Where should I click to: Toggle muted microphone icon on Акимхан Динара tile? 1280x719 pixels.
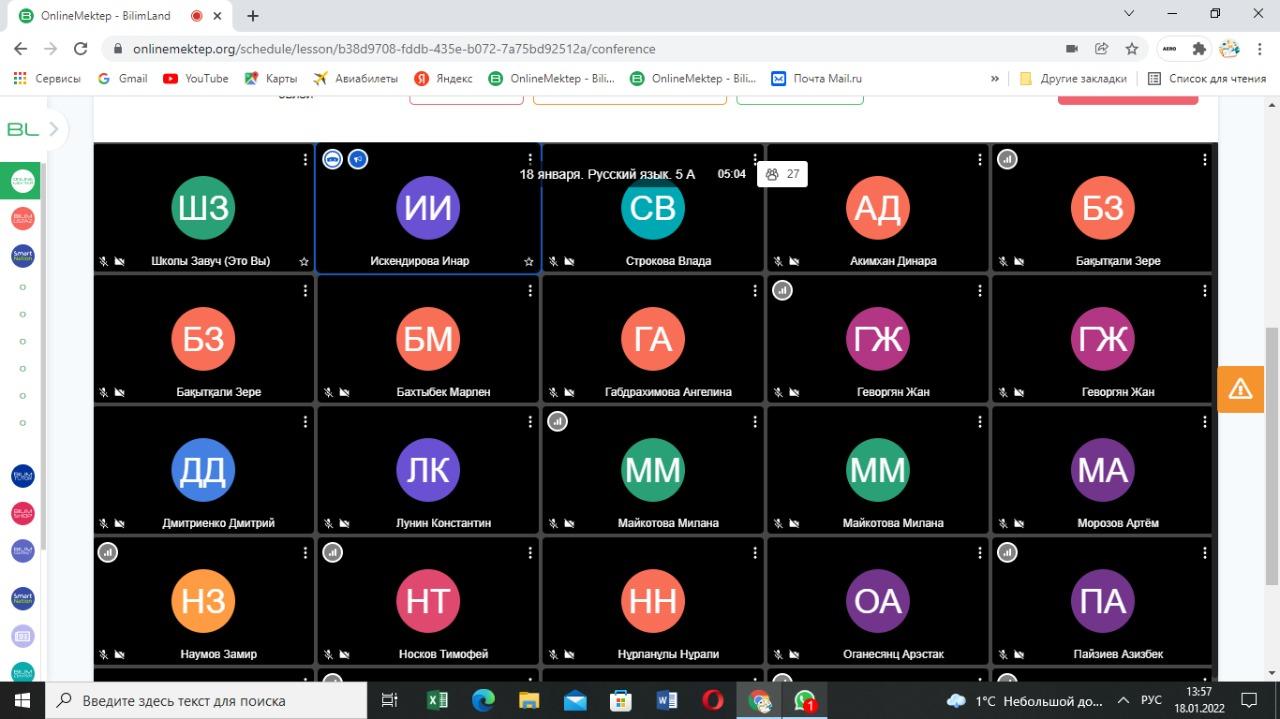click(778, 262)
